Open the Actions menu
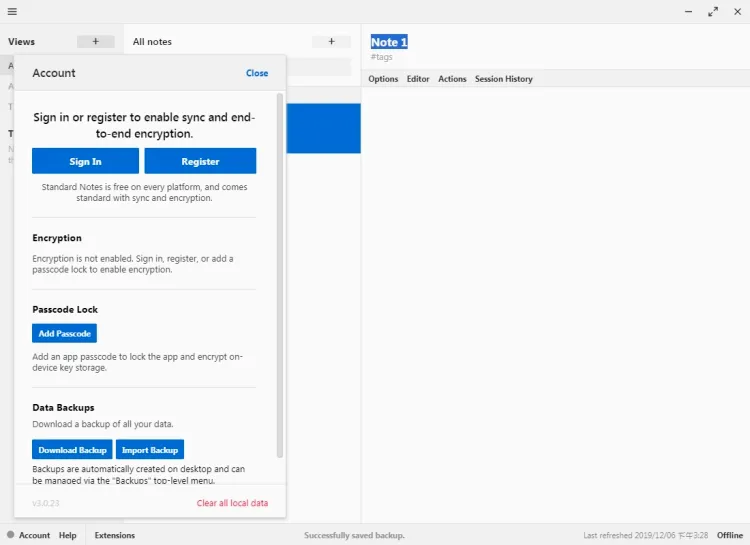Viewport: 750px width, 545px height. pyautogui.click(x=452, y=79)
